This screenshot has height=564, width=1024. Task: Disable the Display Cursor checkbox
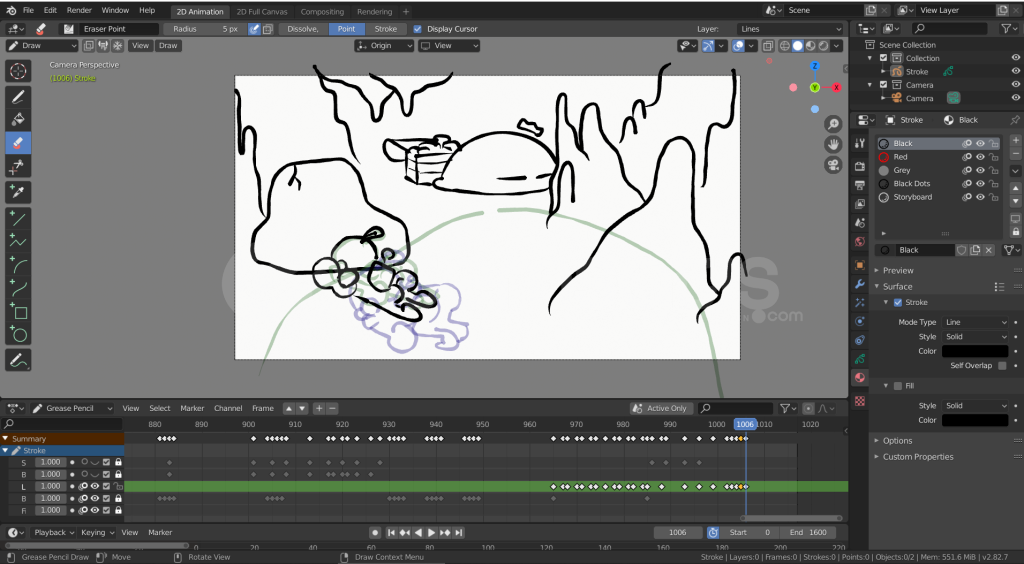[x=418, y=29]
